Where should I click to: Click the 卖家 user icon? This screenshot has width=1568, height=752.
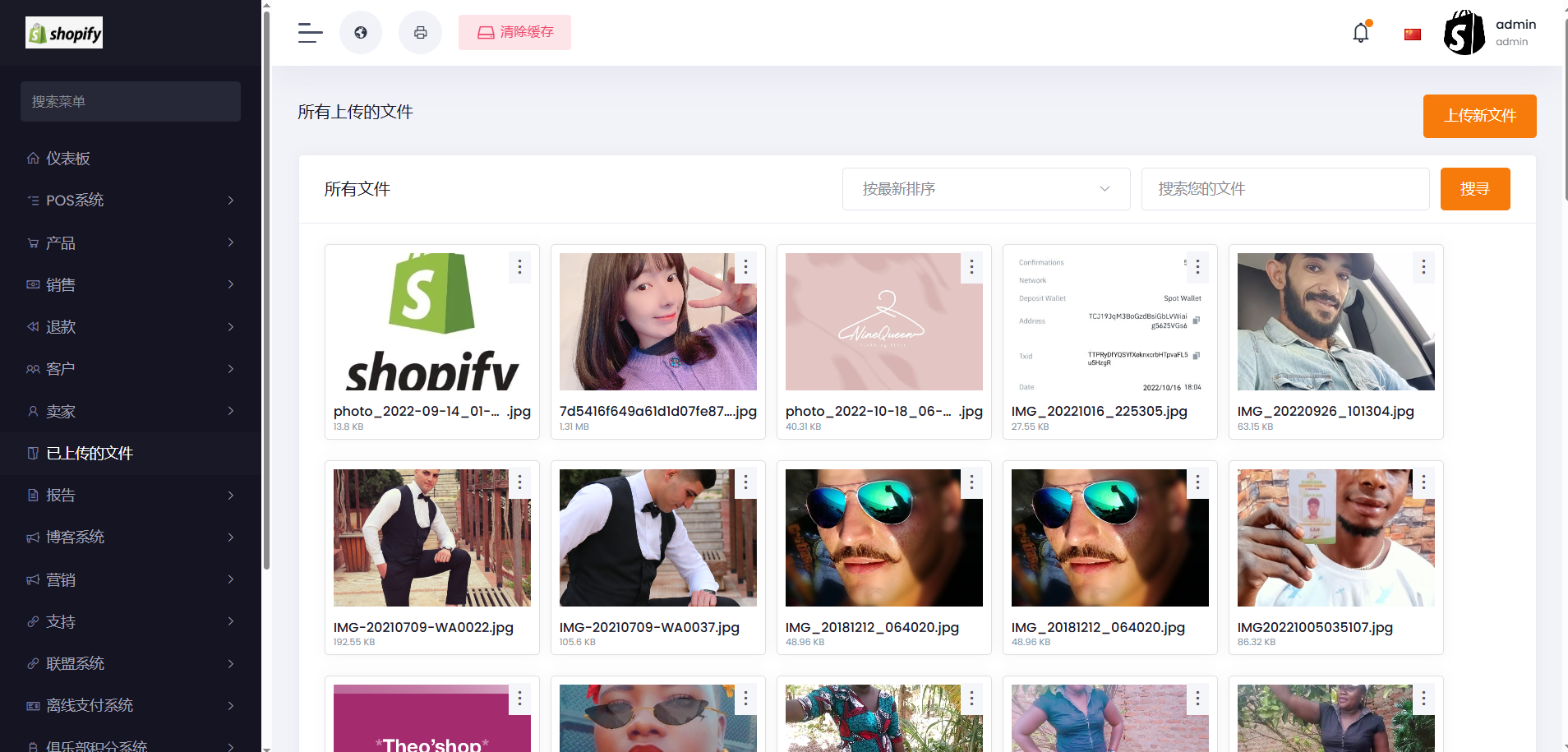coord(33,412)
